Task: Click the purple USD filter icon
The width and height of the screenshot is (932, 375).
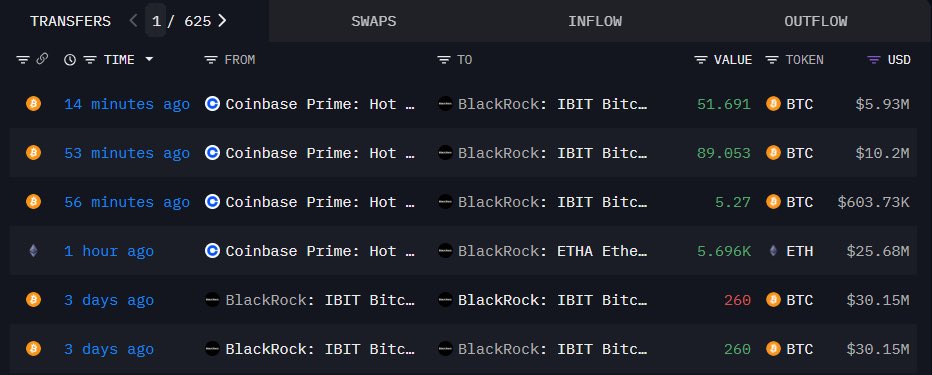Action: point(874,59)
